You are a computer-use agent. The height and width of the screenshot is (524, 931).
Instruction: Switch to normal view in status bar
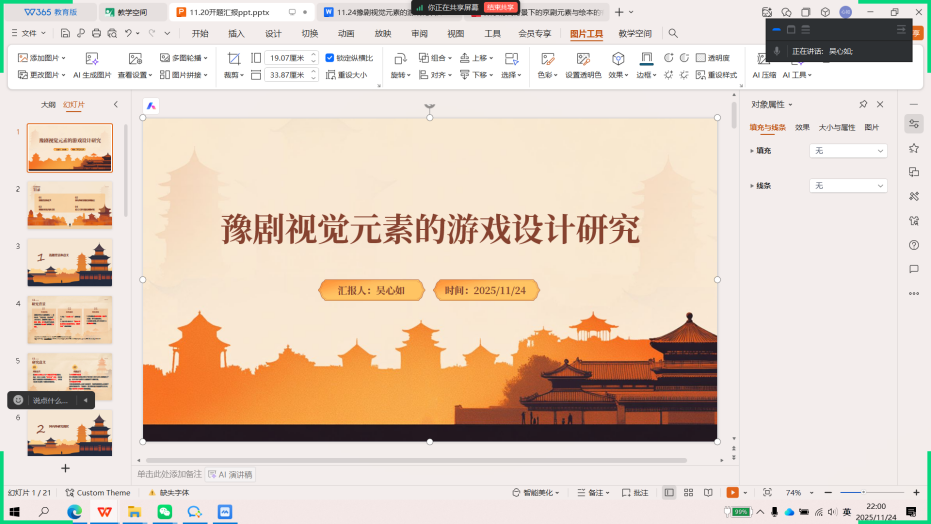668,493
